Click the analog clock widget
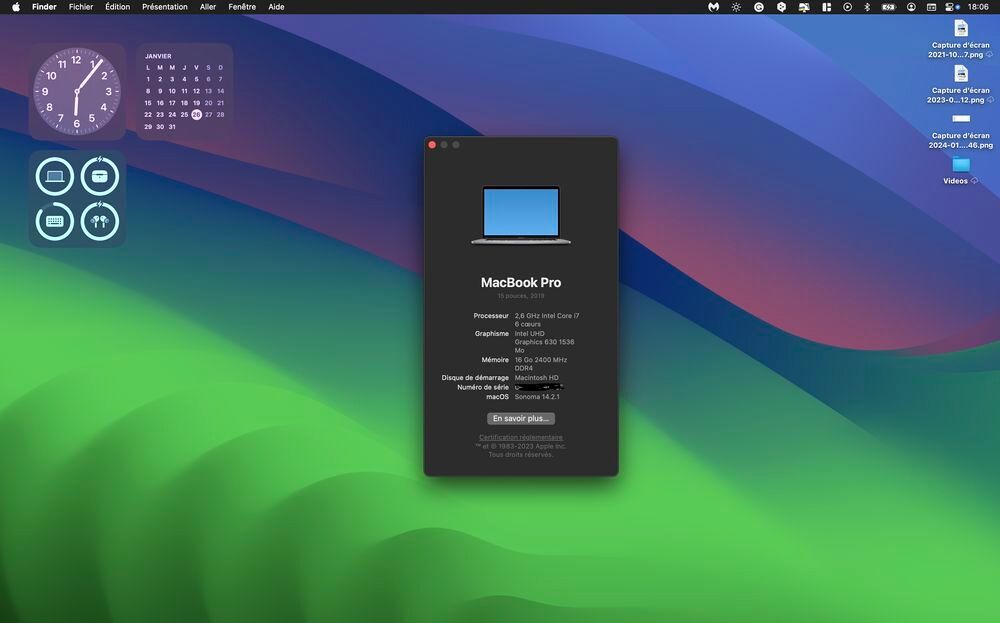Image resolution: width=1000 pixels, height=623 pixels. (x=77, y=91)
